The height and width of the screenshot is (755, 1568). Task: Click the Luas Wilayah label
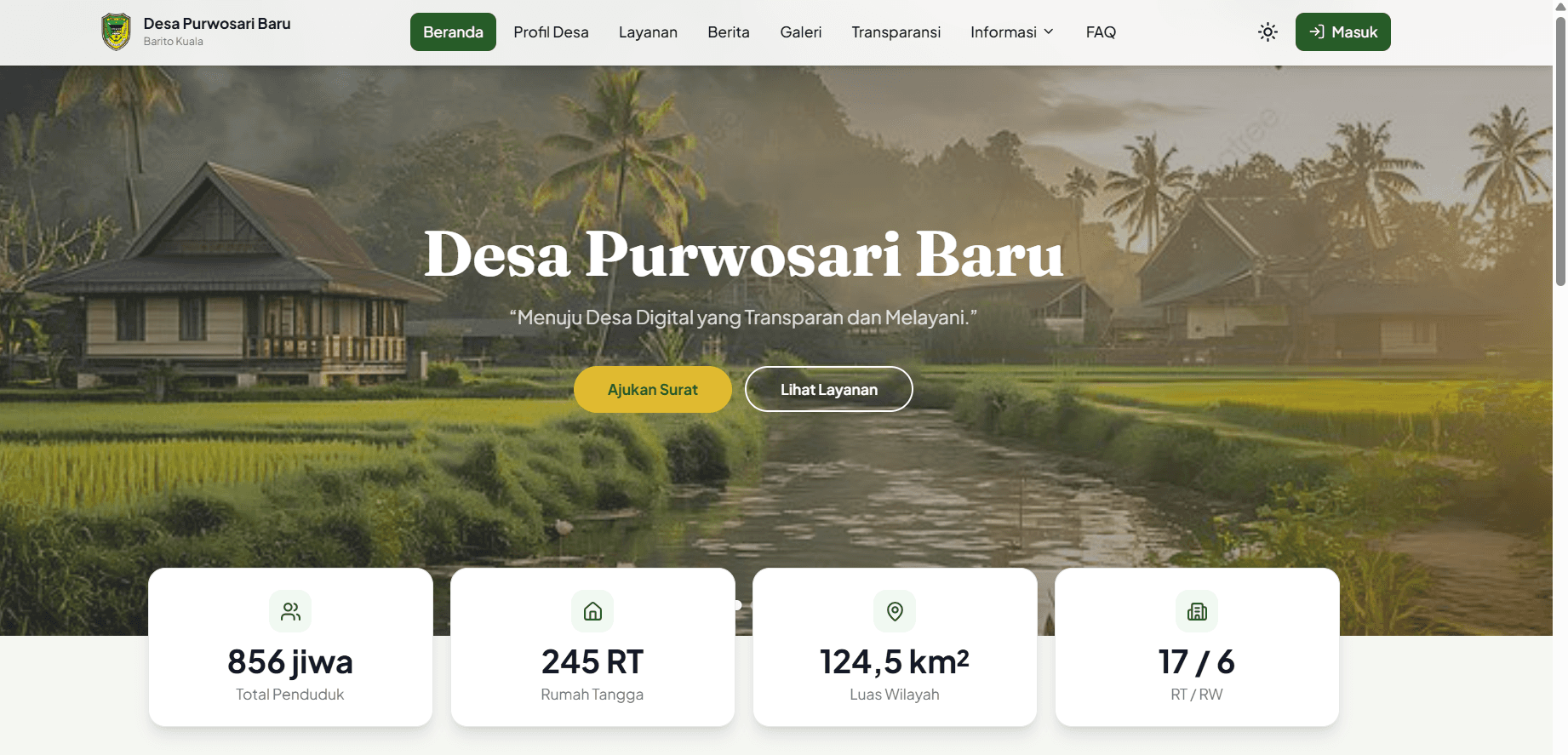click(895, 695)
